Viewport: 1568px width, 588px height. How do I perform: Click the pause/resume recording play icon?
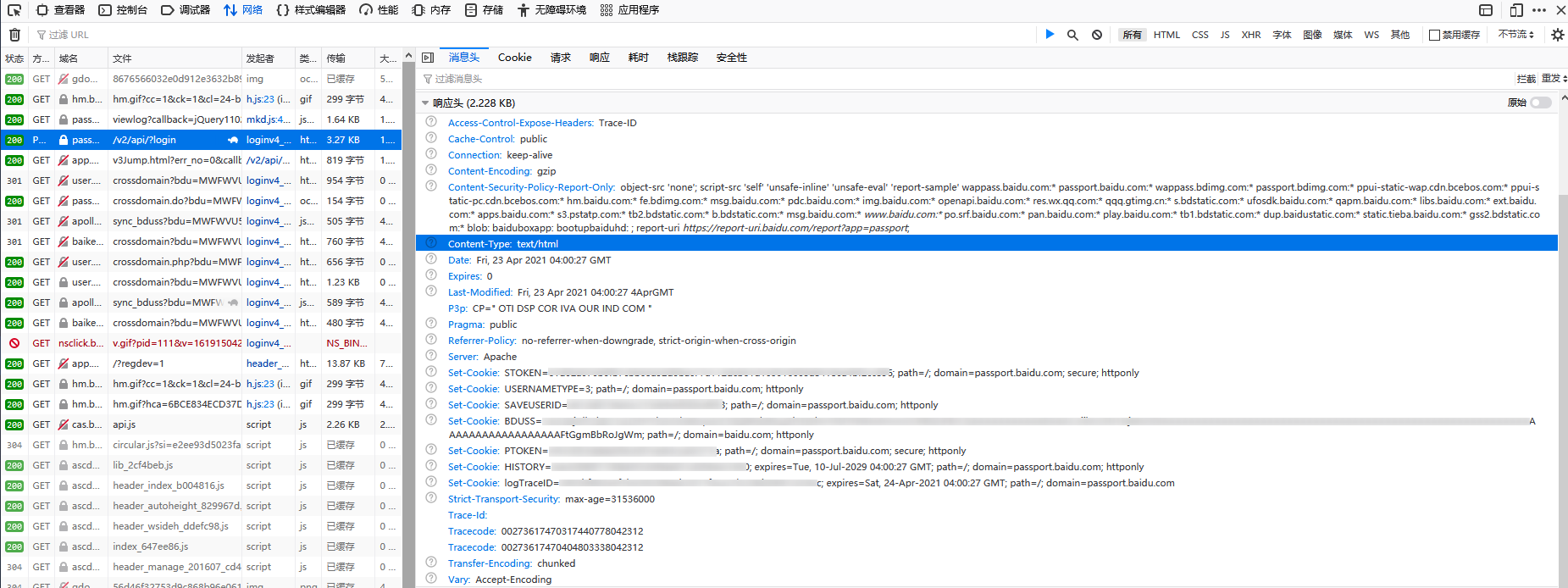(1050, 35)
